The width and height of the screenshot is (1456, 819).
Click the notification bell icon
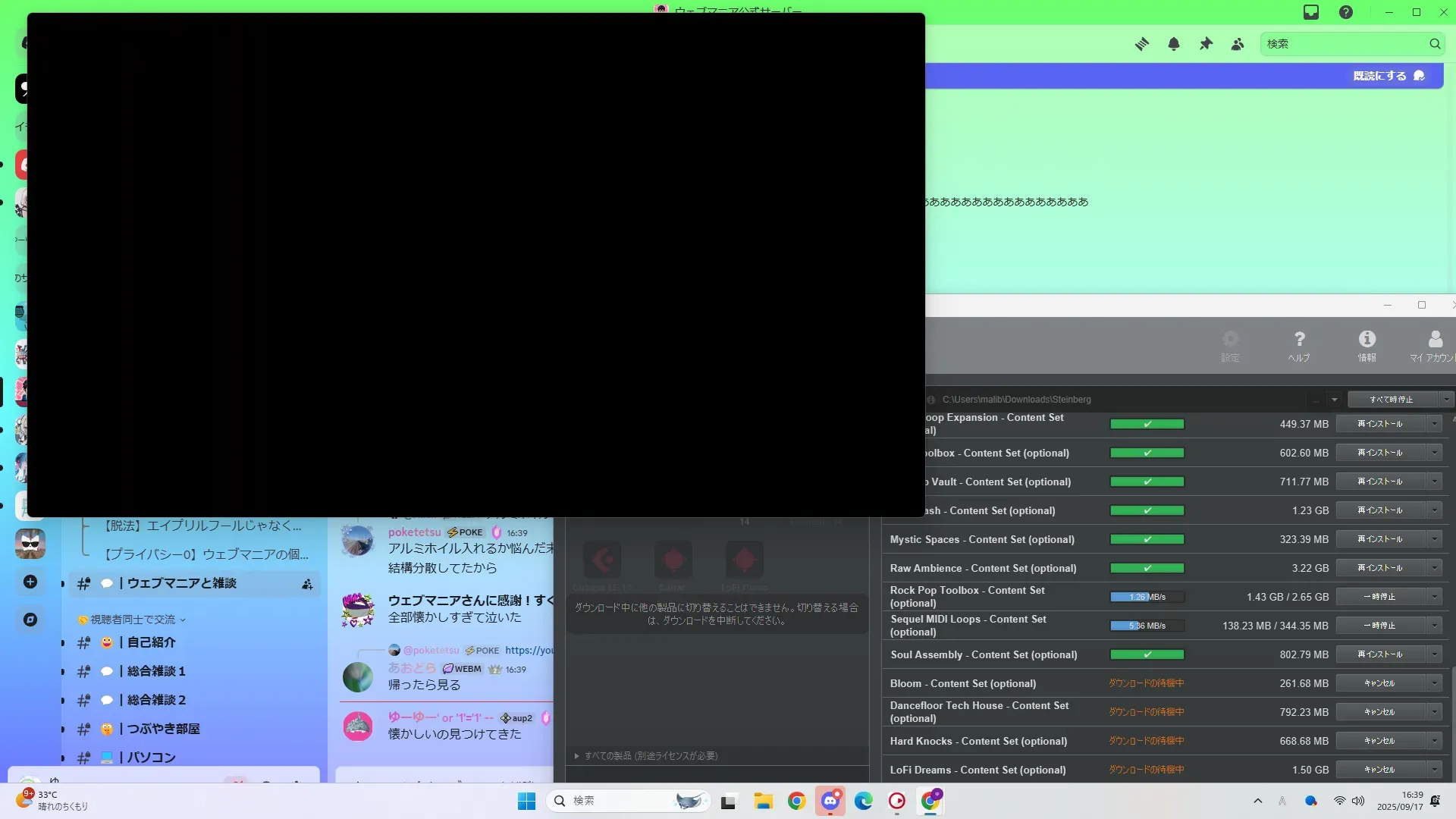(x=1174, y=44)
